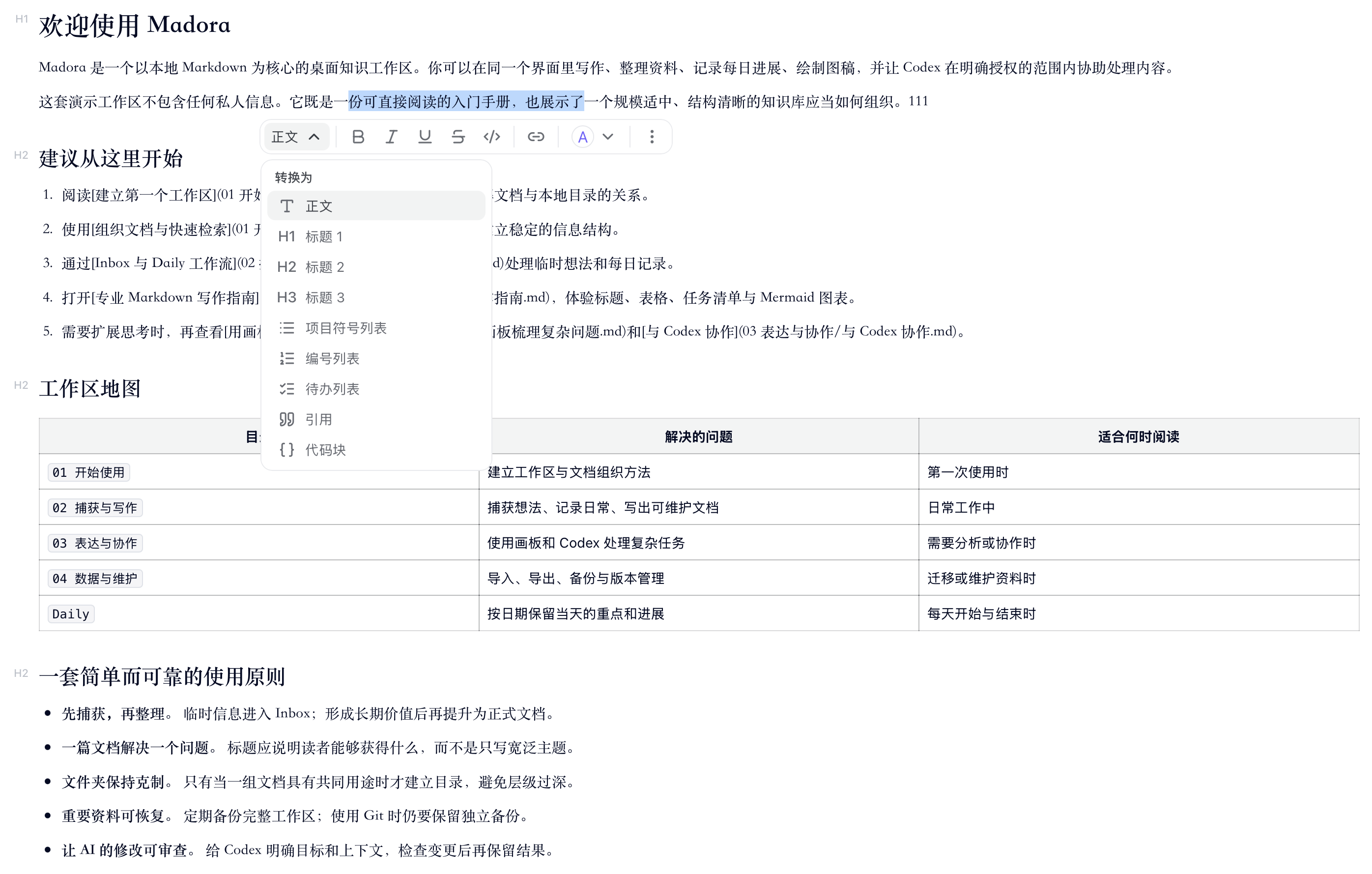
Task: Open the text color A button
Action: point(582,137)
